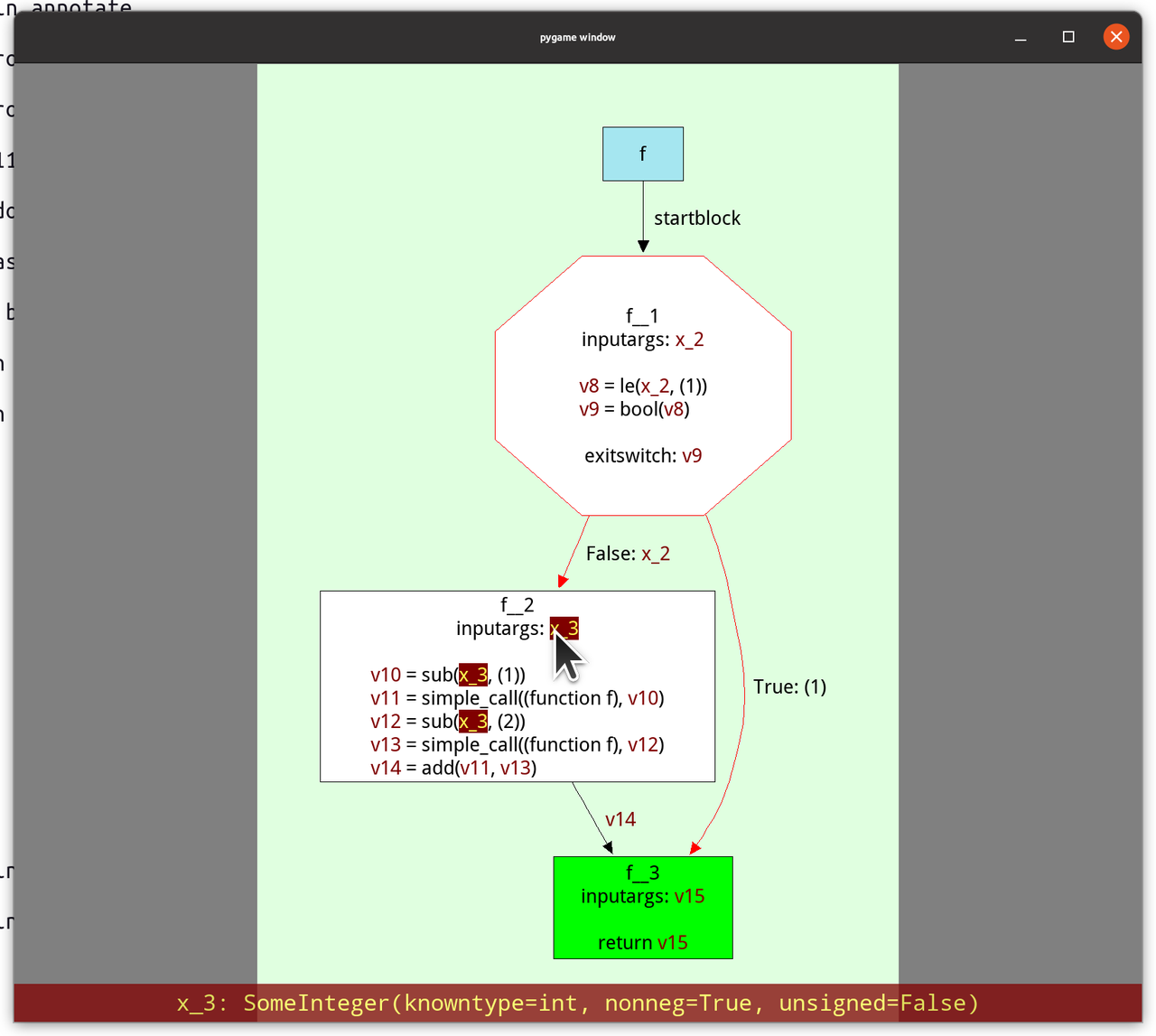The width and height of the screenshot is (1156, 1036).
Task: Click the x_2 inputarg in f__1
Action: click(689, 339)
